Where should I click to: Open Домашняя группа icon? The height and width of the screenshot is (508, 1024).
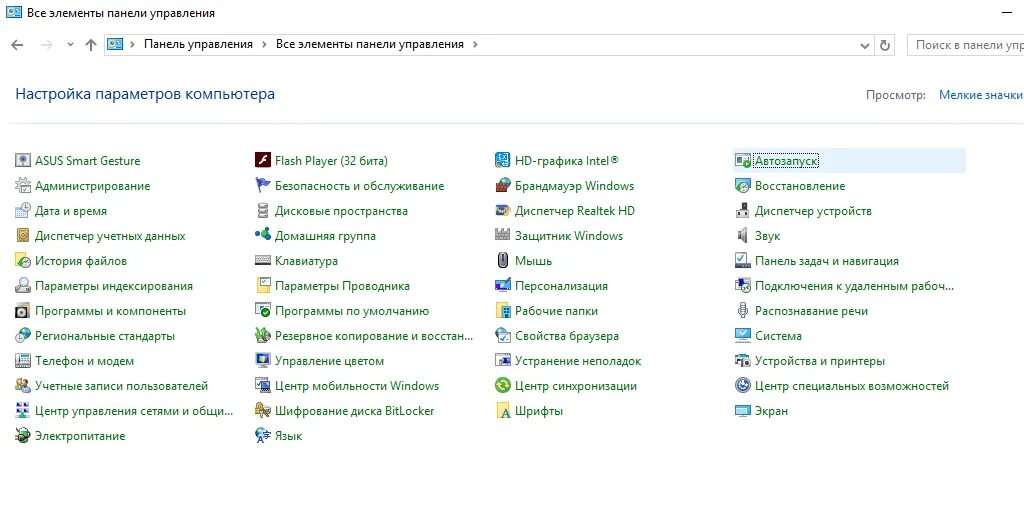[x=263, y=236]
